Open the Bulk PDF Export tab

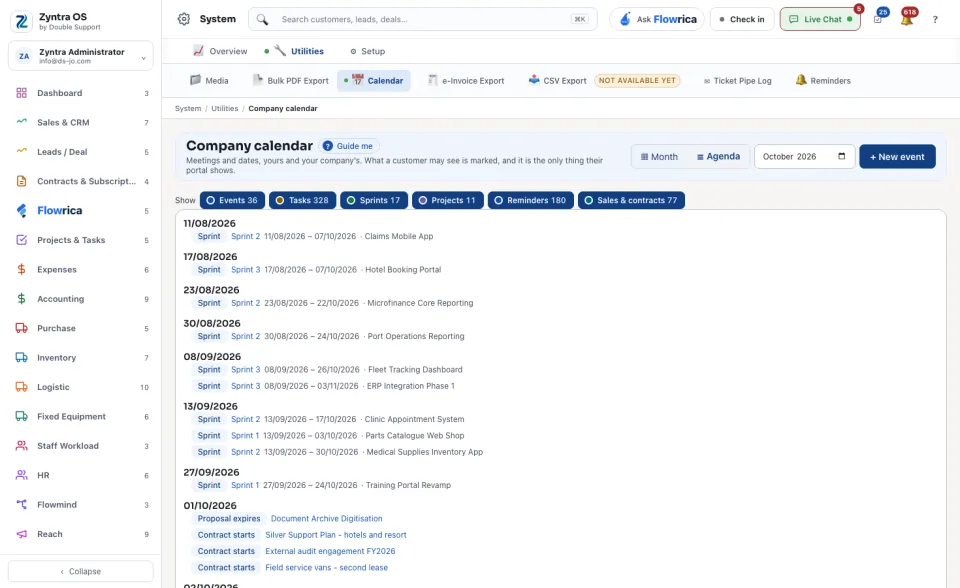[291, 81]
